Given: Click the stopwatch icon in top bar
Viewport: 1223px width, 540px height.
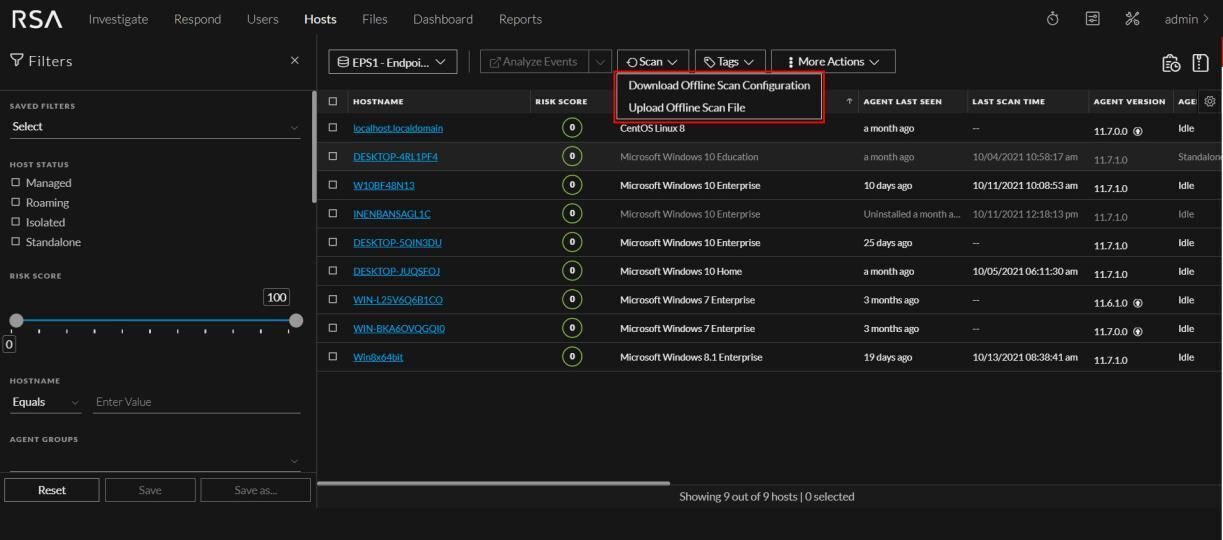Looking at the screenshot, I should click(x=1052, y=19).
